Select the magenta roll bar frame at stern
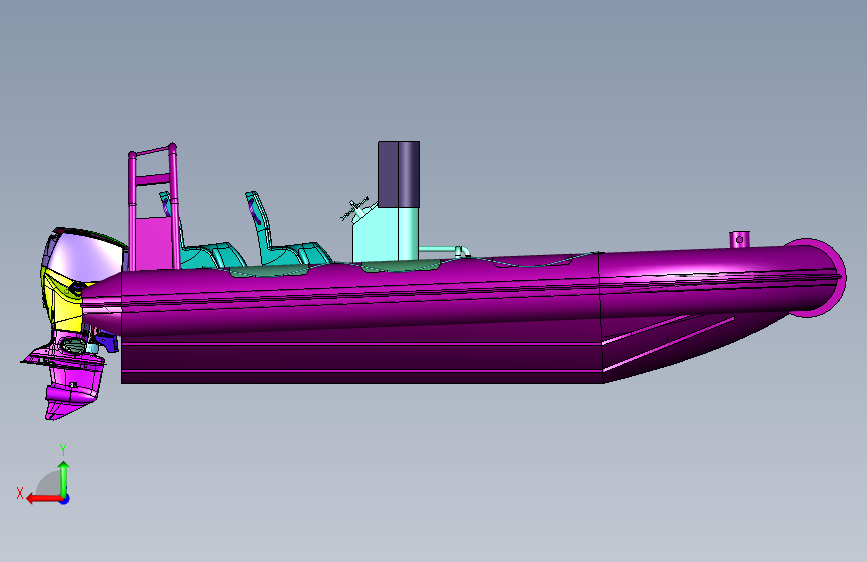The height and width of the screenshot is (562, 867). [x=153, y=207]
